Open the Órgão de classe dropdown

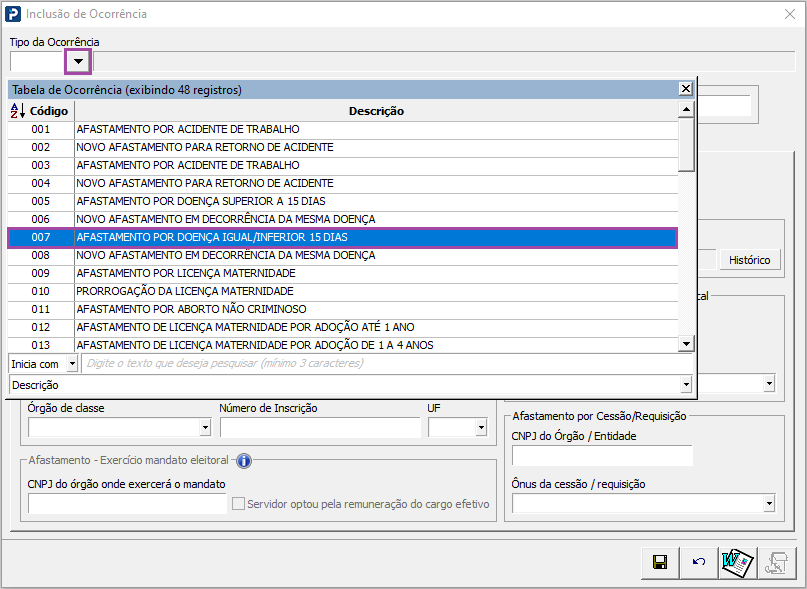tap(205, 428)
